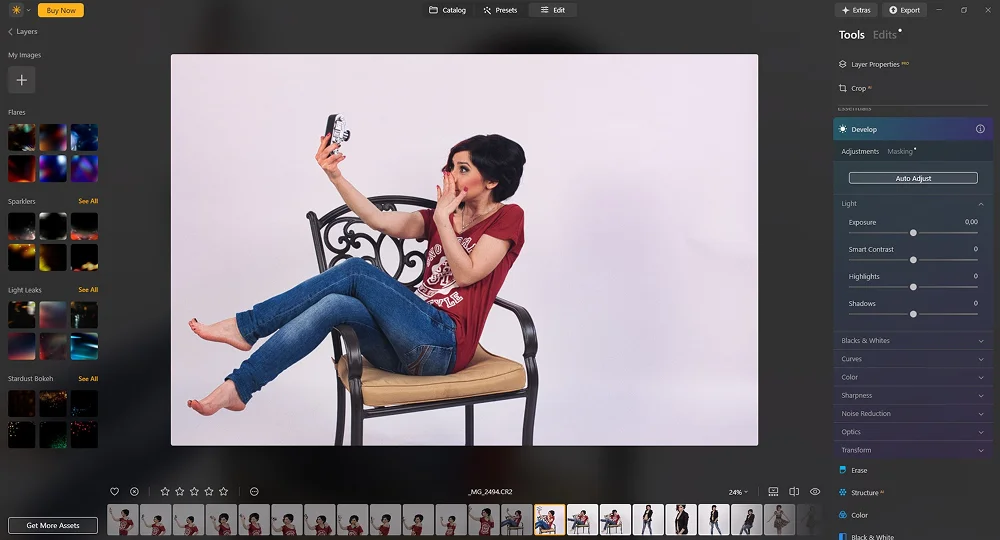Click the Exposure slider handle
Screen dimensions: 1000x540
[x=913, y=233]
